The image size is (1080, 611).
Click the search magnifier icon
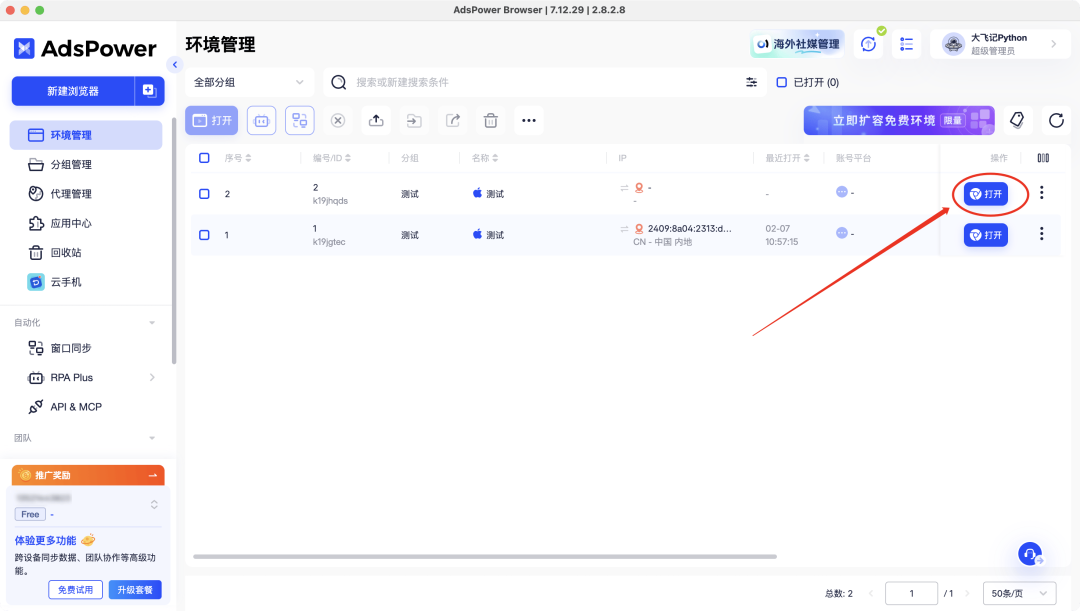338,83
